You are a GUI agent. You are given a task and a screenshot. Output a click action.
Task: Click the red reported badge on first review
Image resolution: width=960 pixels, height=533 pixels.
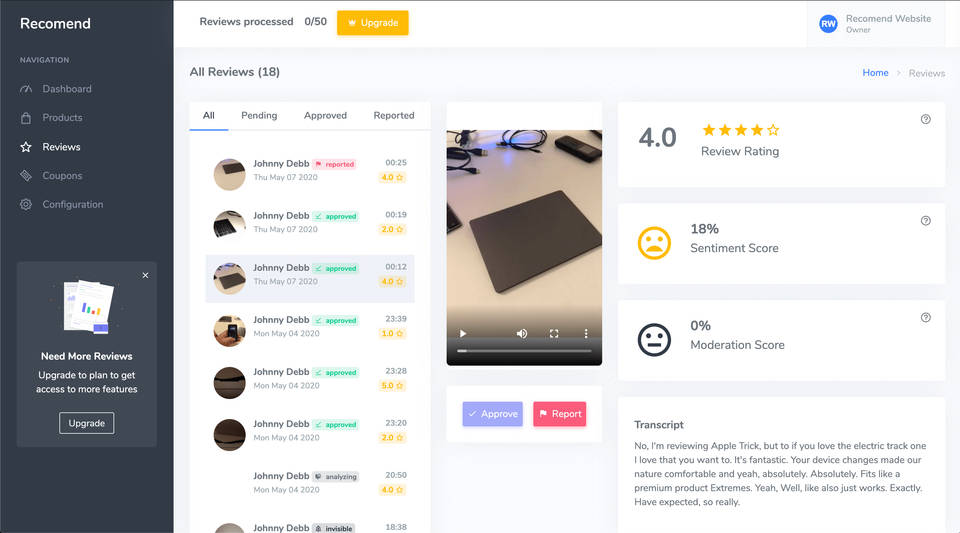335,164
